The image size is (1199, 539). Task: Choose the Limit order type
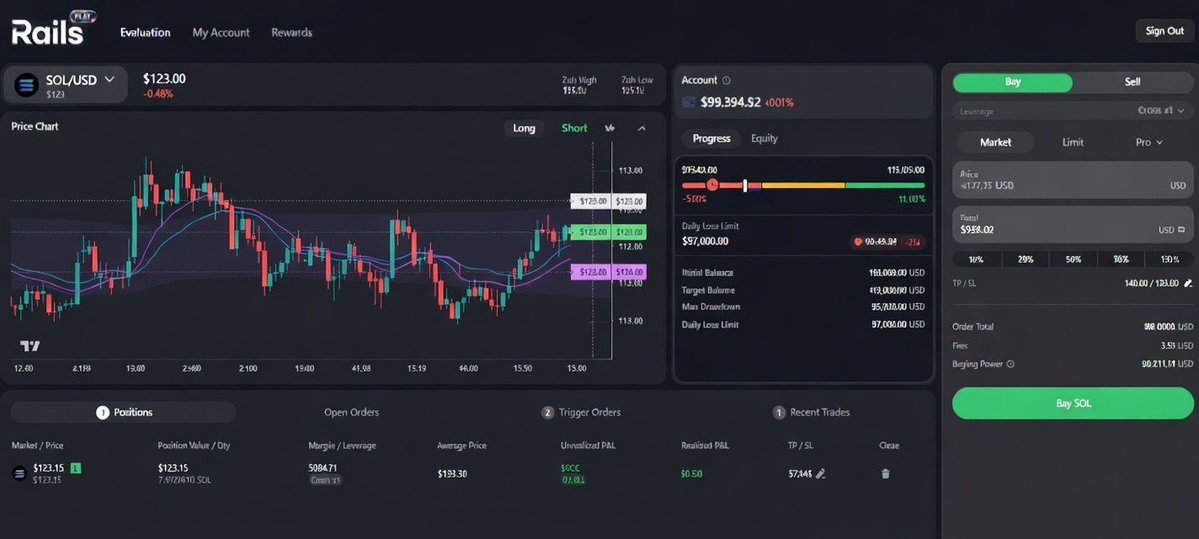(1073, 142)
